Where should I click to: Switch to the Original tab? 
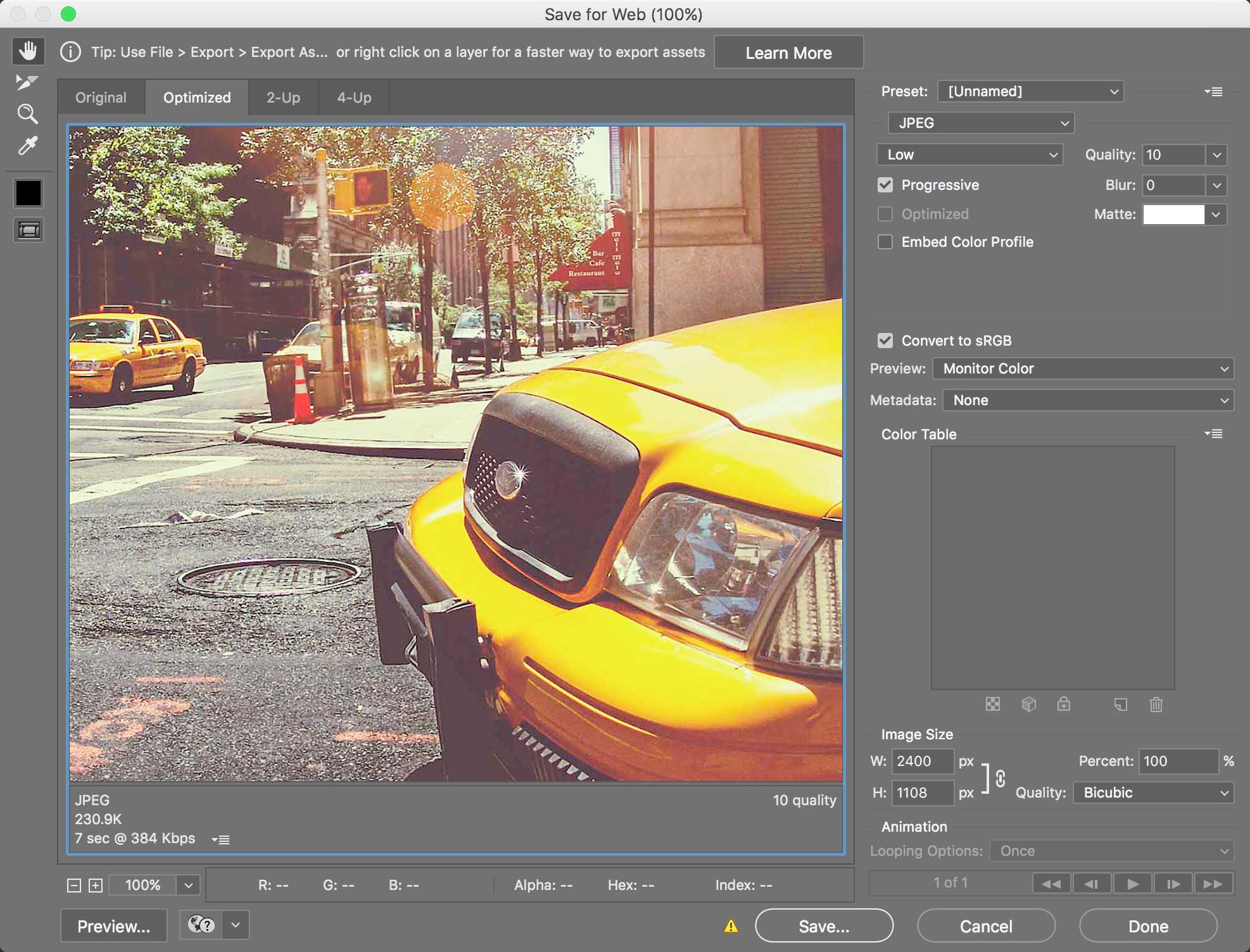coord(101,97)
